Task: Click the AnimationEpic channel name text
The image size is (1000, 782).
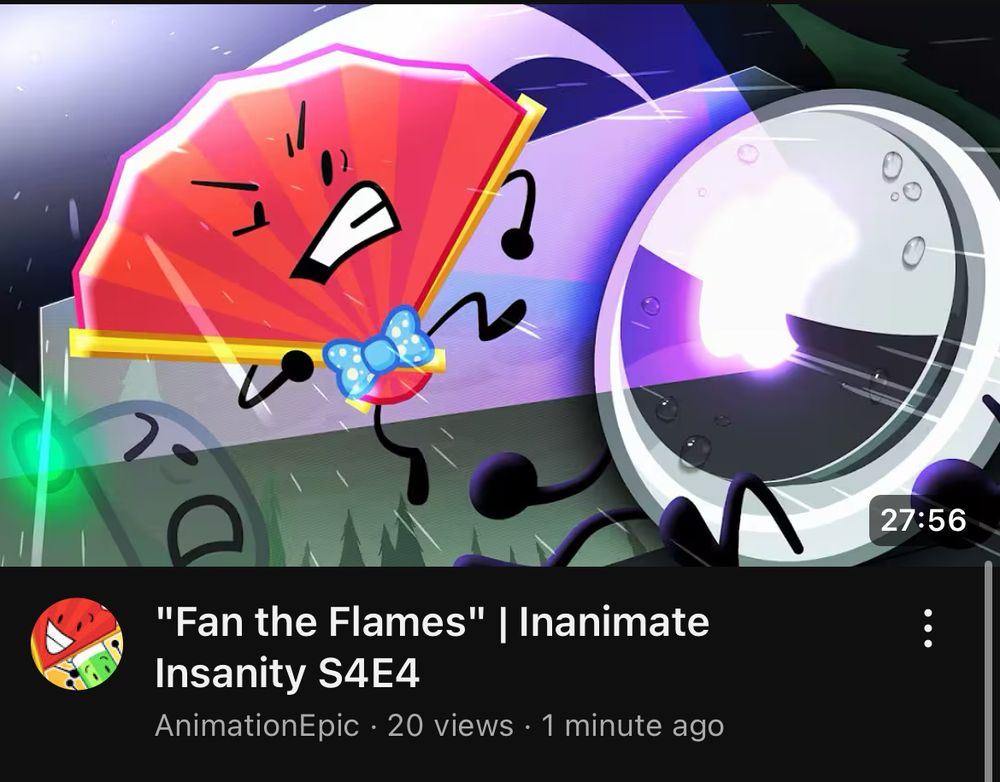Action: (x=256, y=726)
